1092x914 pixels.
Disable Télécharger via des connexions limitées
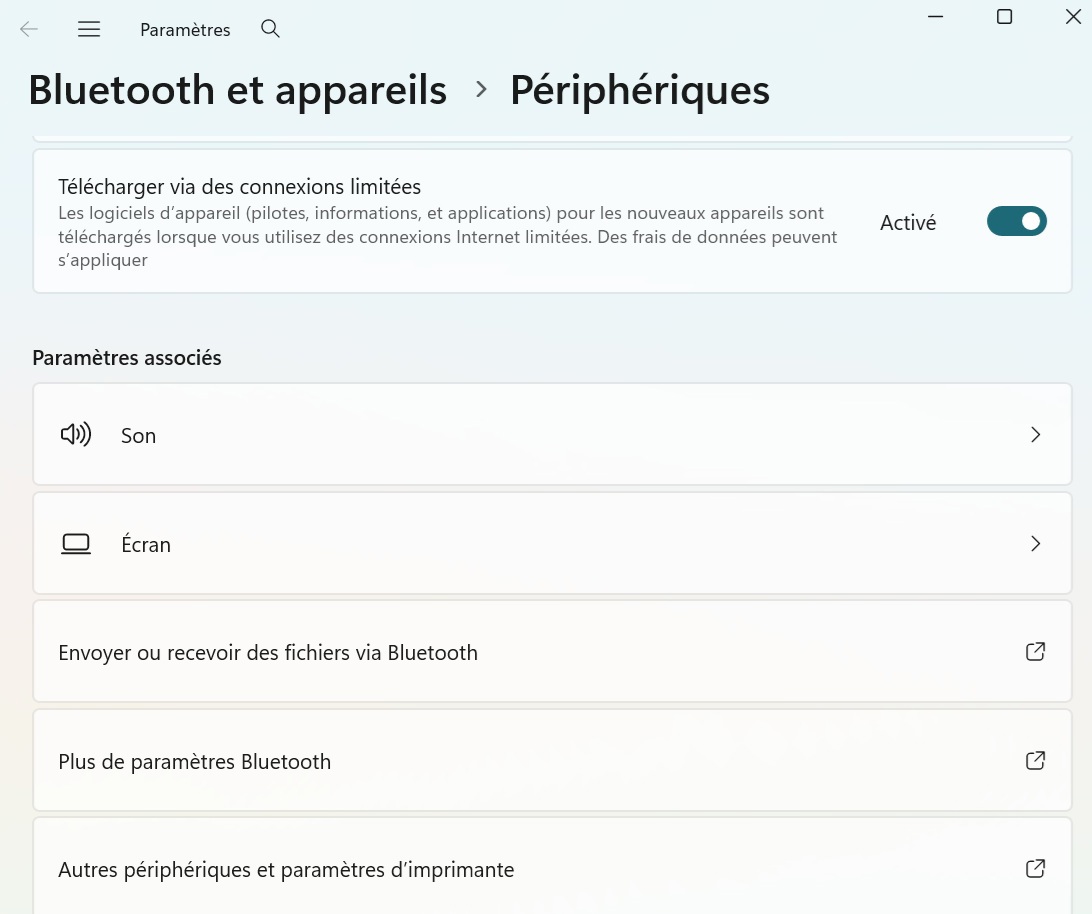point(1017,221)
